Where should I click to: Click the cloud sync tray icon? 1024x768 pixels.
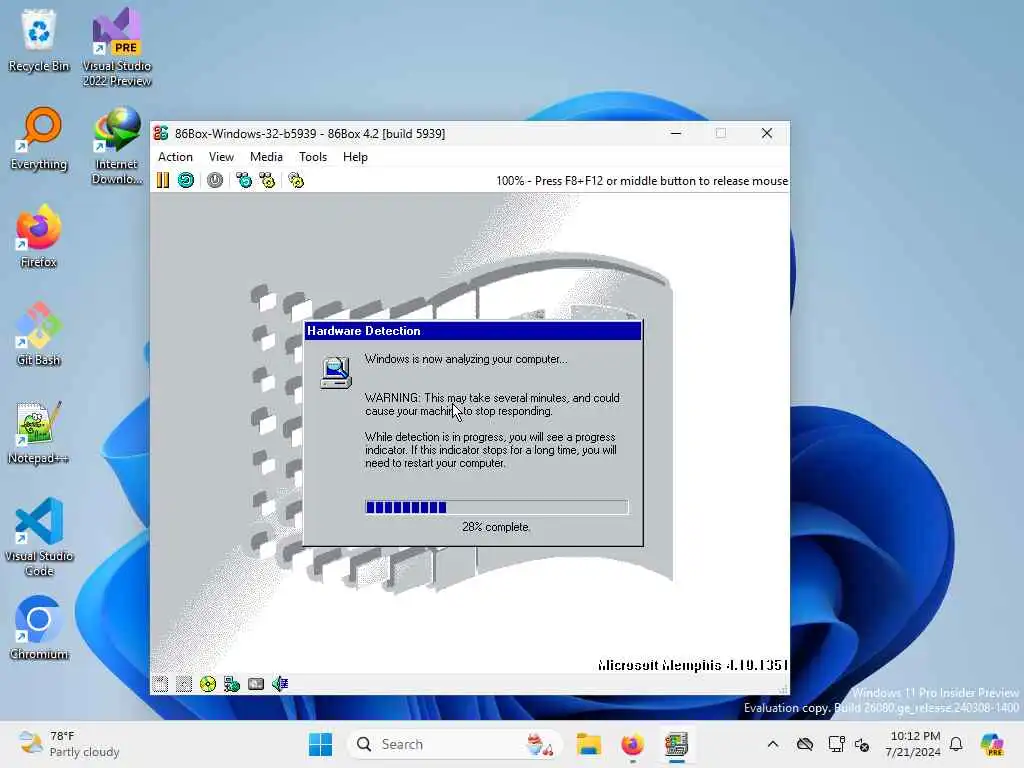(805, 744)
